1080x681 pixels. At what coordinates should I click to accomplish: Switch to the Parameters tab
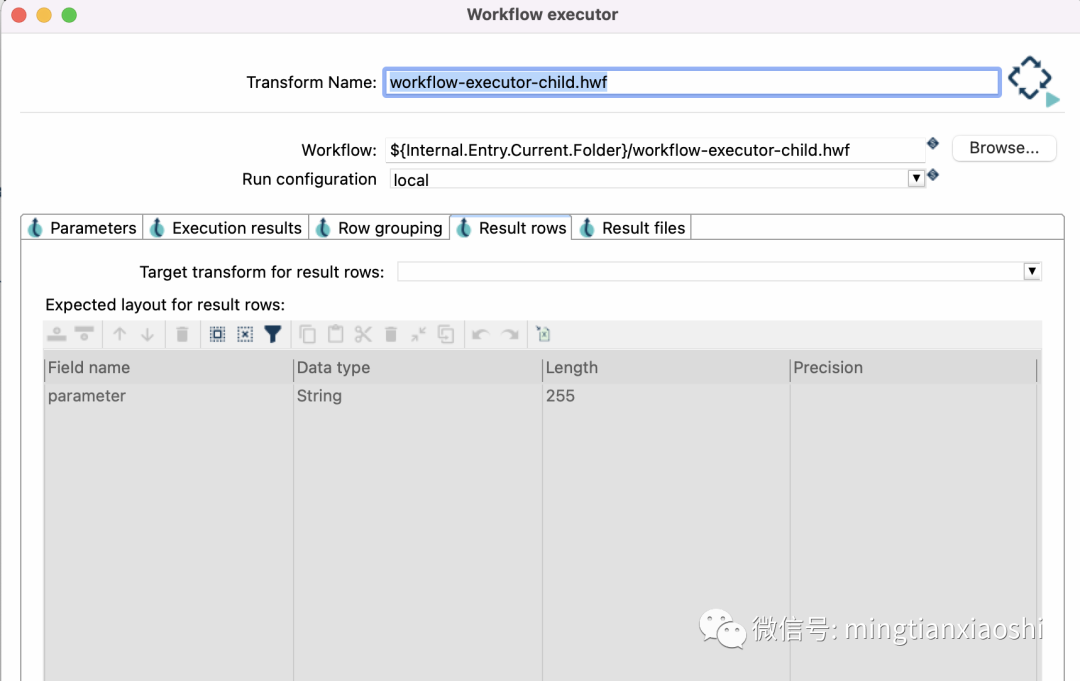[x=82, y=228]
